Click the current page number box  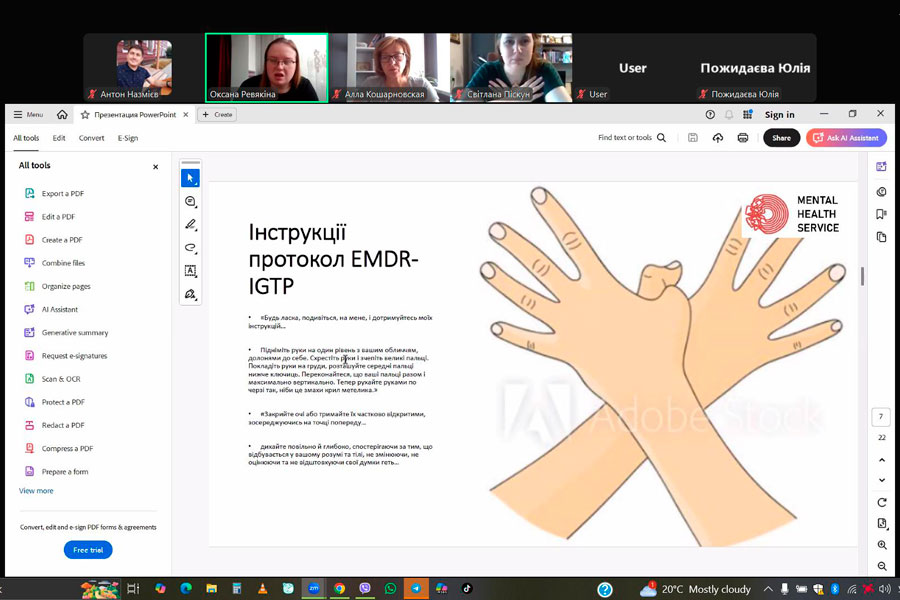tap(881, 417)
